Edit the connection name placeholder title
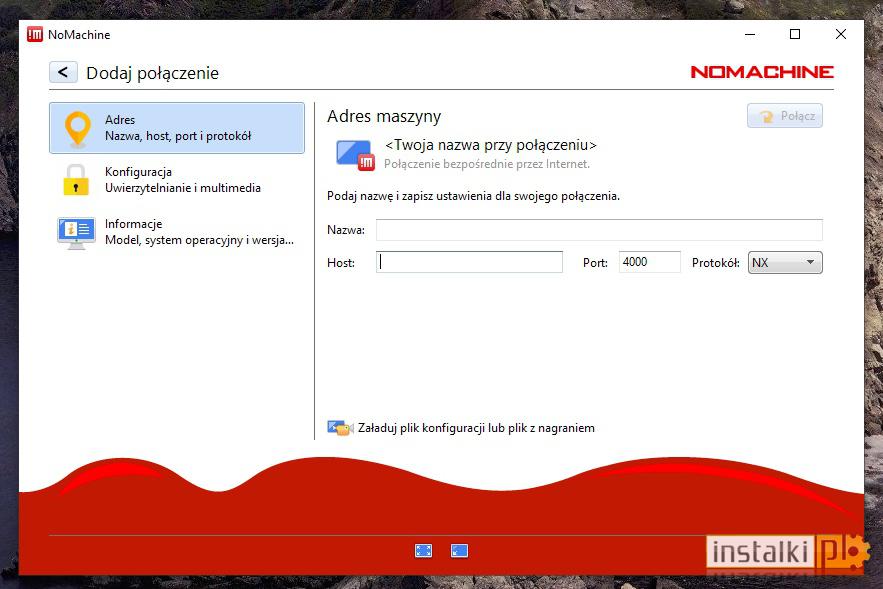The width and height of the screenshot is (883, 589). [x=490, y=145]
